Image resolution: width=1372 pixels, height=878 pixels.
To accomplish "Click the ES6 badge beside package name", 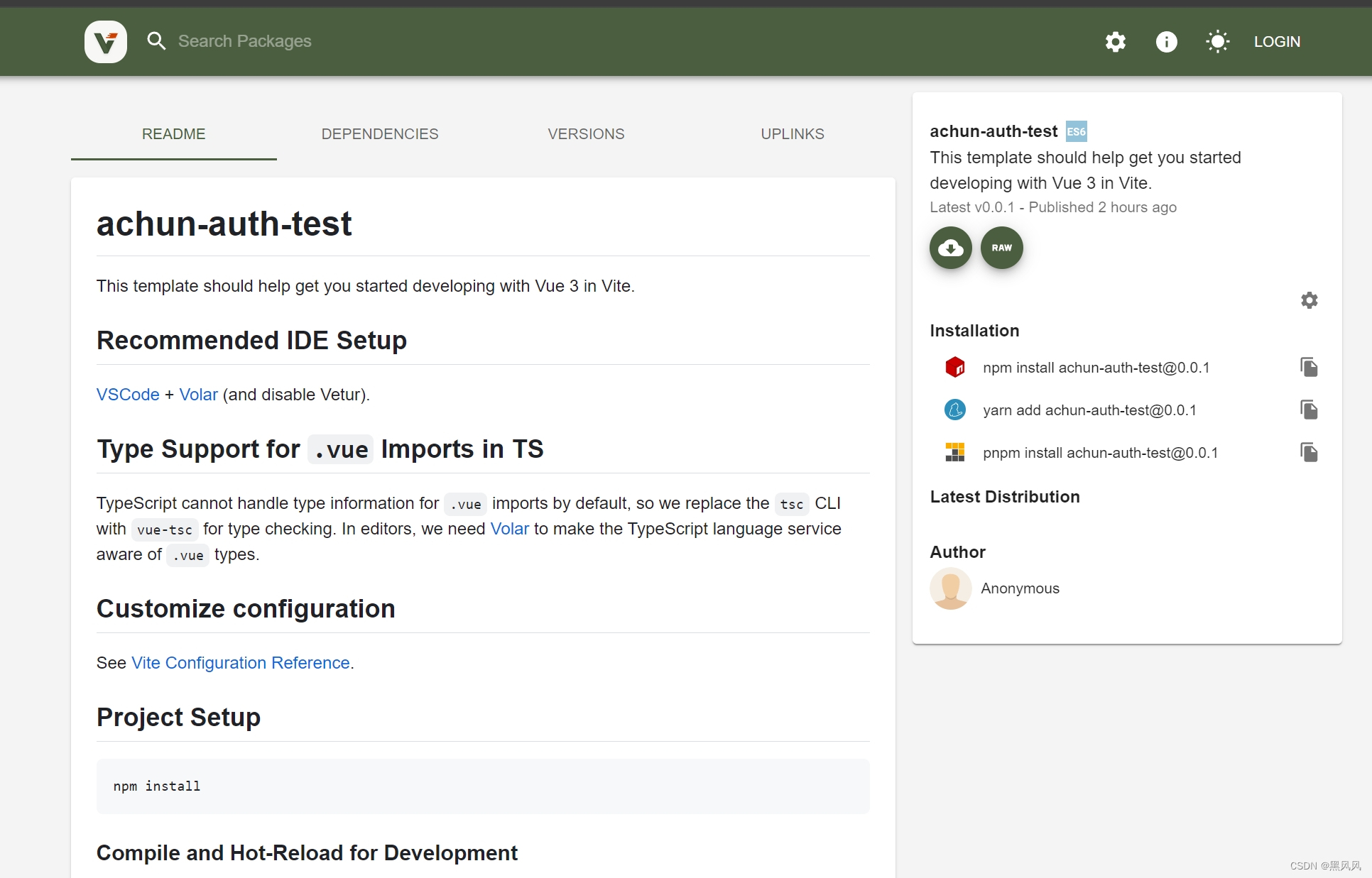I will (x=1077, y=131).
